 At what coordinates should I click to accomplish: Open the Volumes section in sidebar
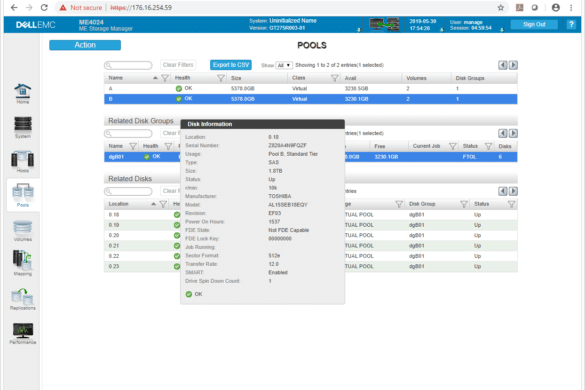[22, 231]
